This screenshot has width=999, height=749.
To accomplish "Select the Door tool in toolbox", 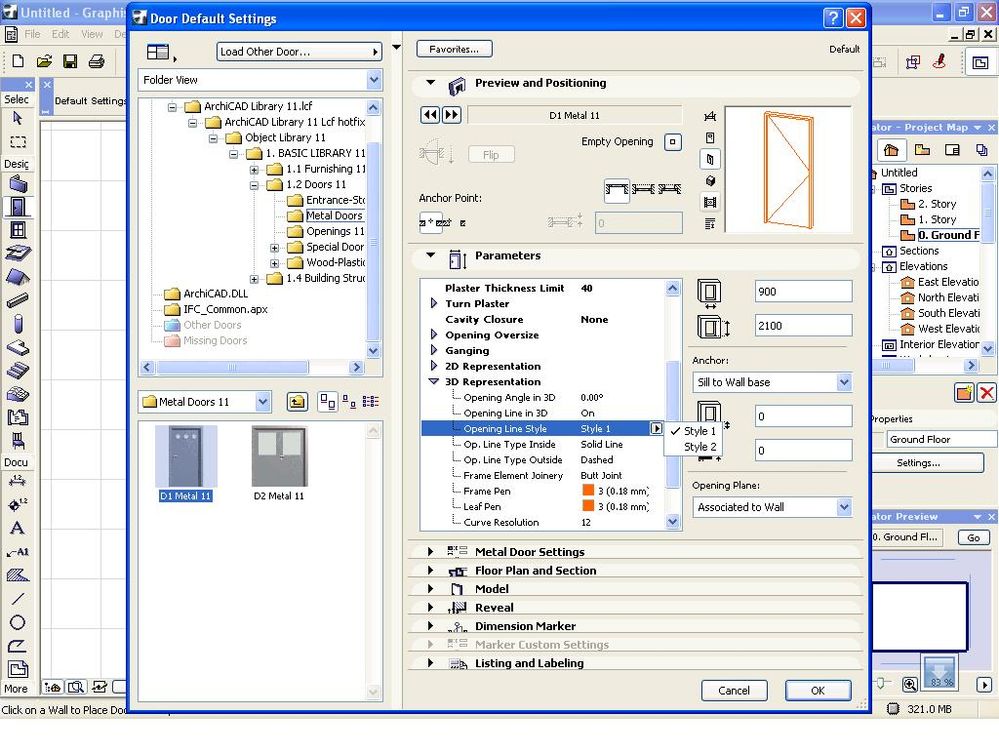I will tap(17, 207).
